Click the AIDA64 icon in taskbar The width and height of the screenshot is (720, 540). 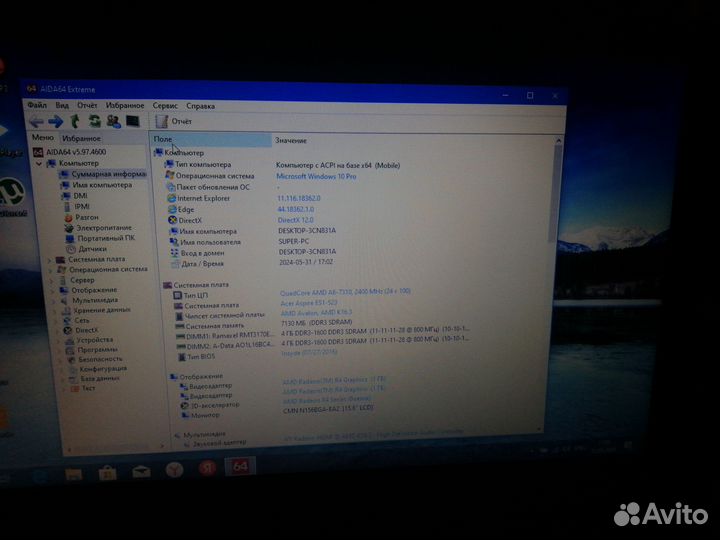(x=241, y=467)
